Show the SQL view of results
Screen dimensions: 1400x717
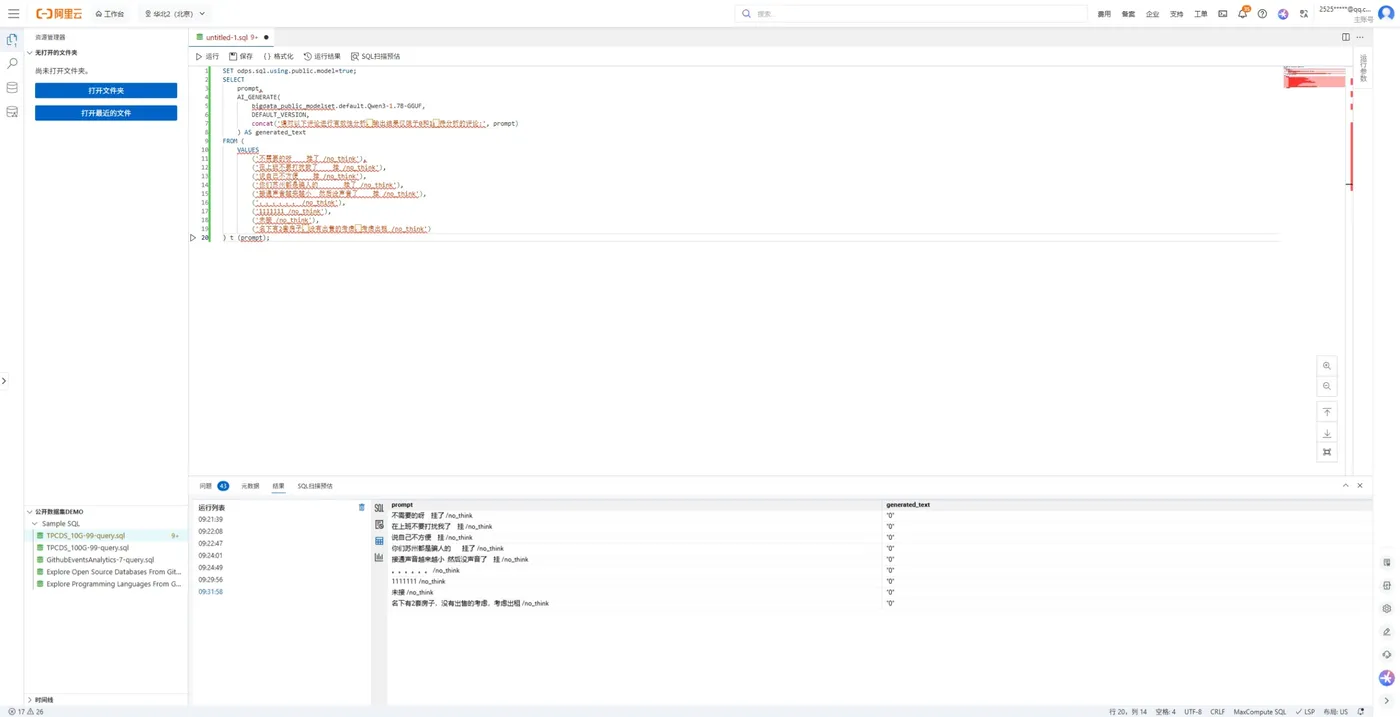pos(379,508)
